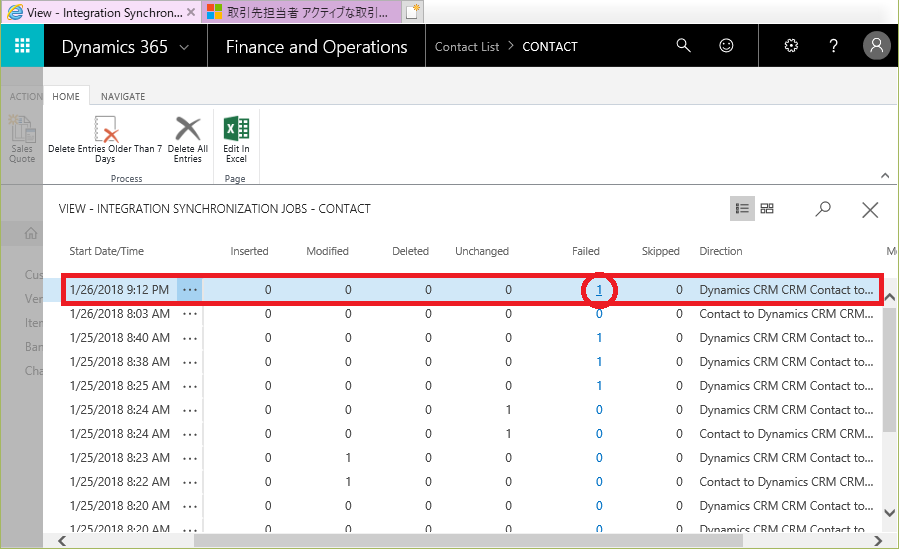Switch to the Japanese 取引先担当者 browser tab
899x549 pixels.
coord(301,12)
